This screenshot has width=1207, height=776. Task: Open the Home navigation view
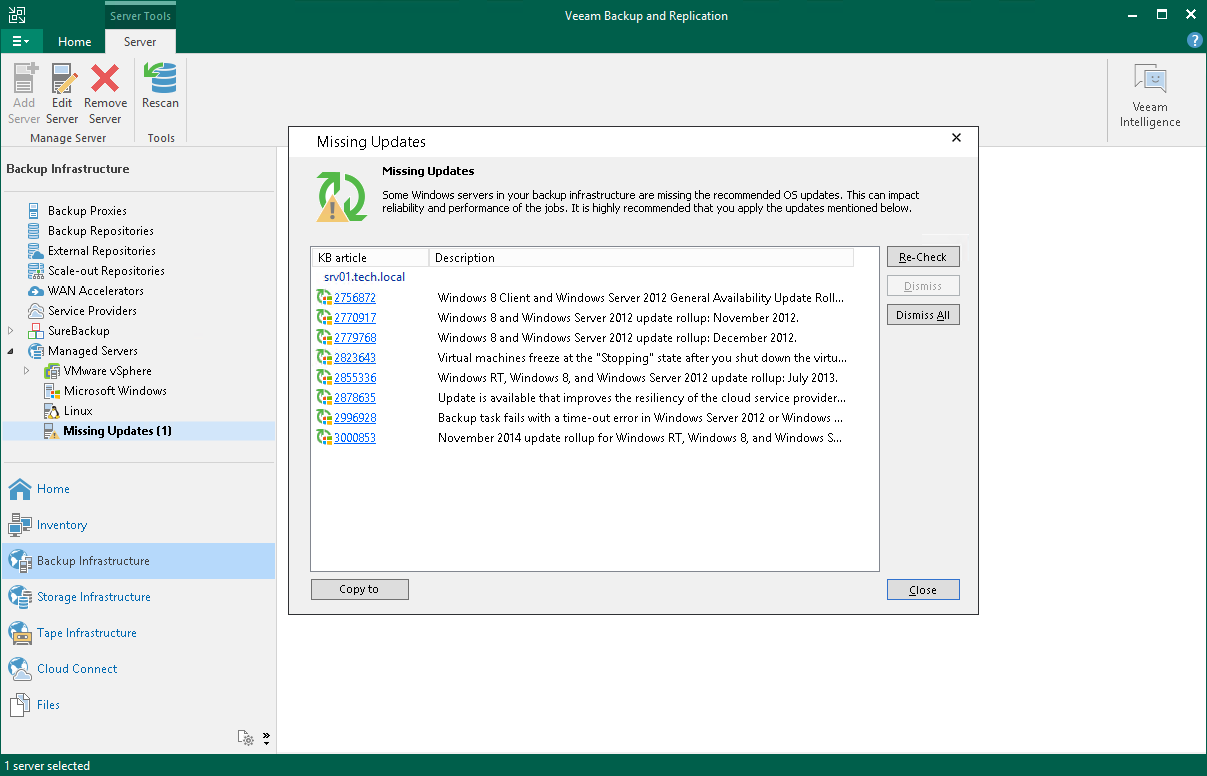click(138, 489)
